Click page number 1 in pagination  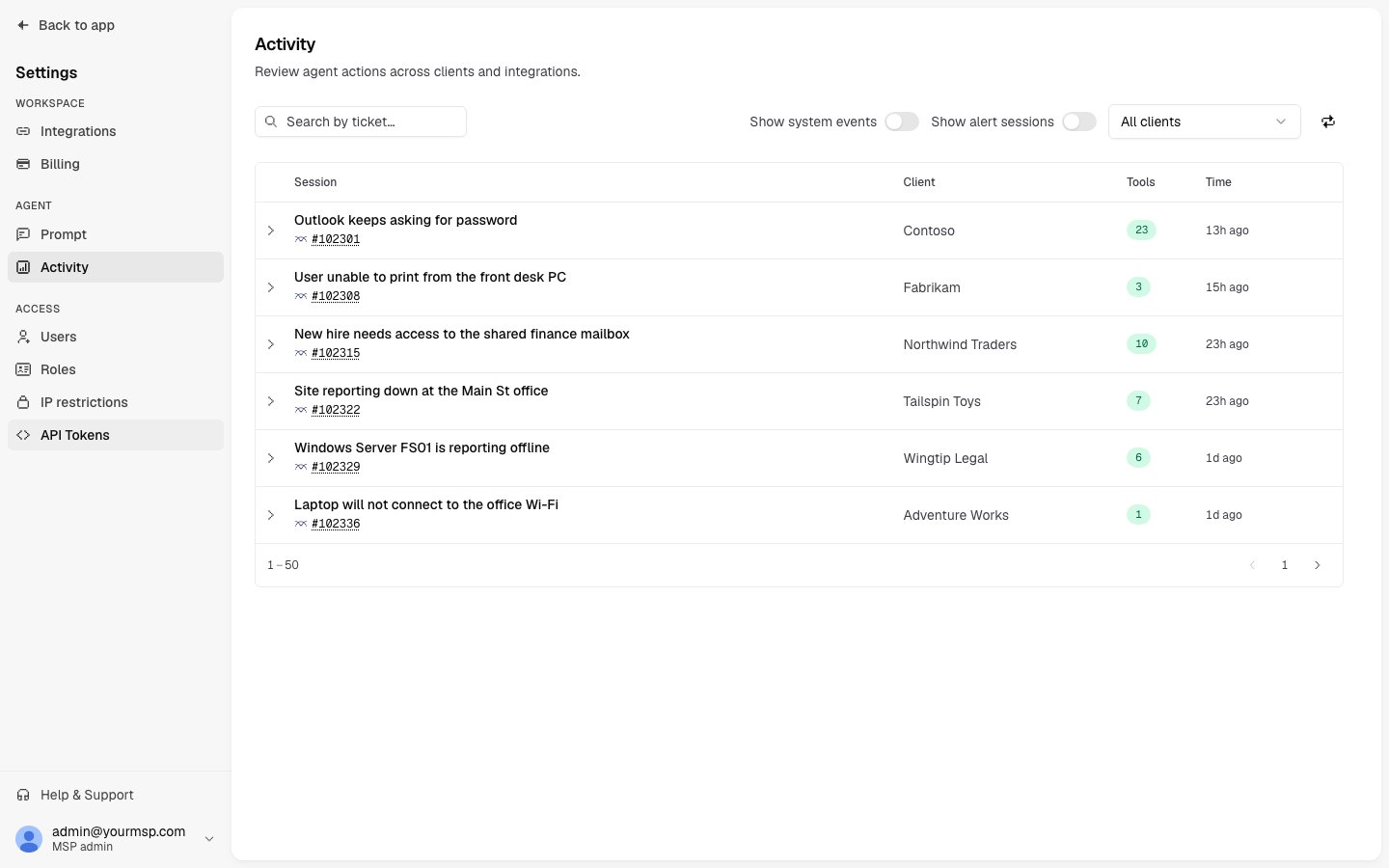[x=1284, y=565]
